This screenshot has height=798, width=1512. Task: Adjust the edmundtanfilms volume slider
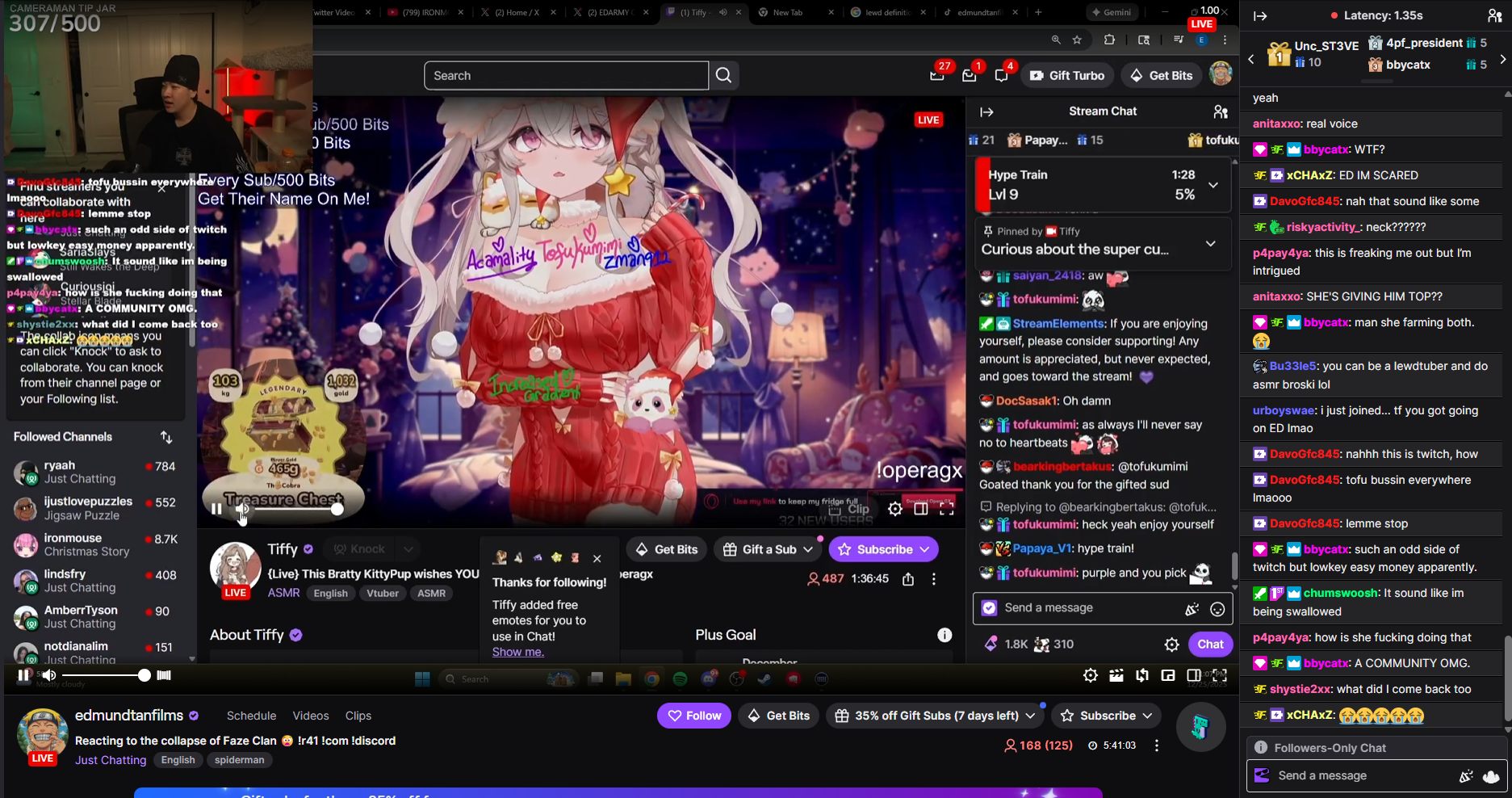pyautogui.click(x=104, y=675)
